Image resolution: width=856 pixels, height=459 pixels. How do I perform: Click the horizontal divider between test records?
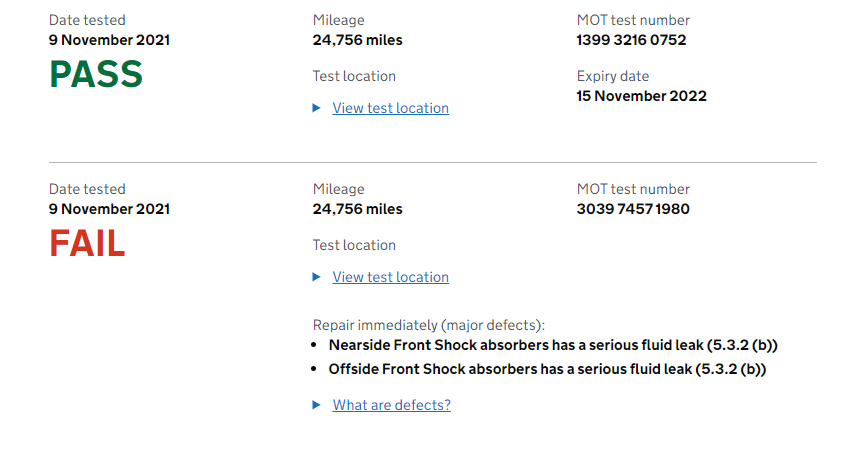433,162
